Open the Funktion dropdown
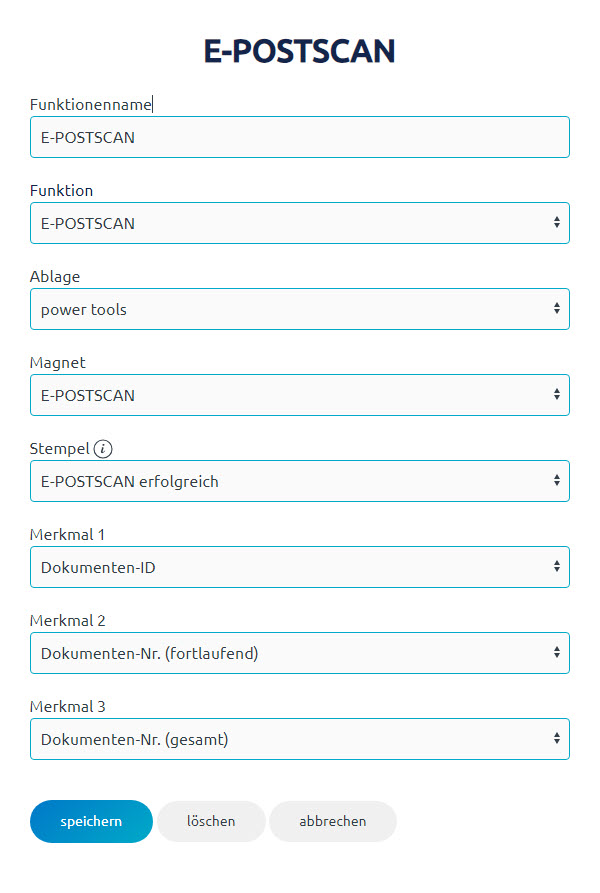Screen dimensions: 600x893 300,223
